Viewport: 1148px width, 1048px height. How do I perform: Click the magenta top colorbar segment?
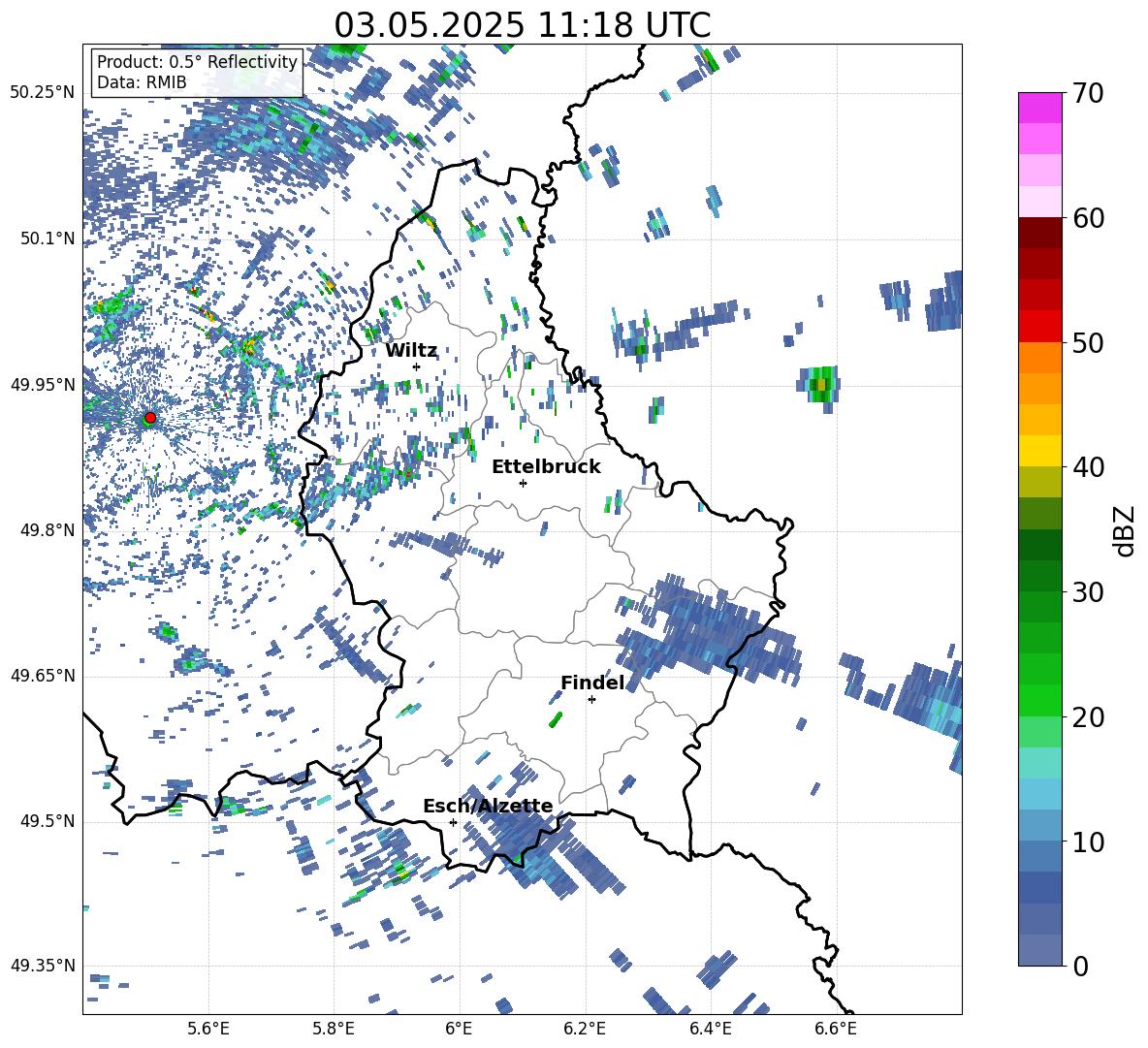(x=1040, y=109)
